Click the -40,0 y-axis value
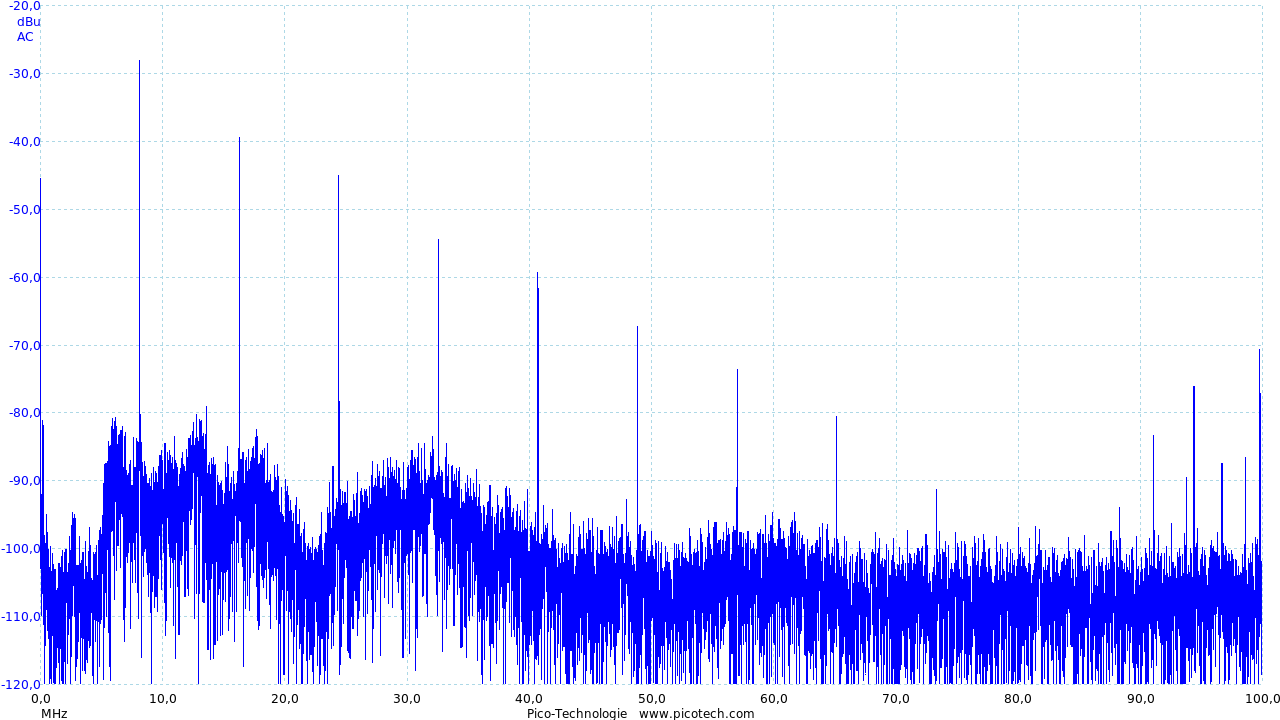This screenshot has width=1280, height=720. coord(24,141)
